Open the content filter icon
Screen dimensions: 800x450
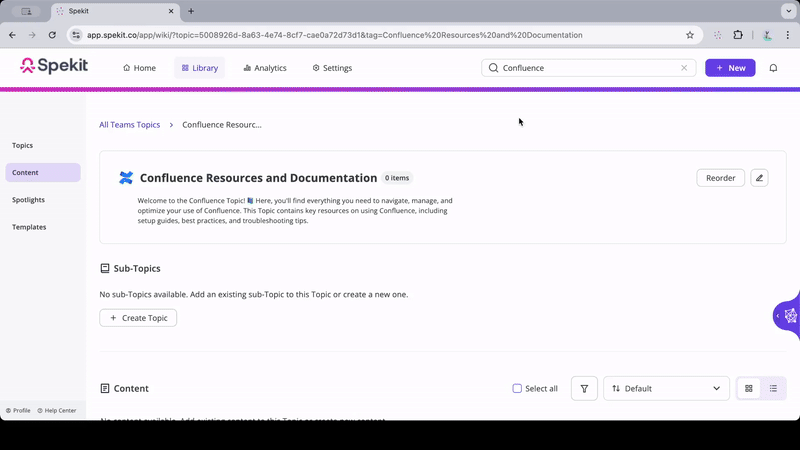coord(584,388)
